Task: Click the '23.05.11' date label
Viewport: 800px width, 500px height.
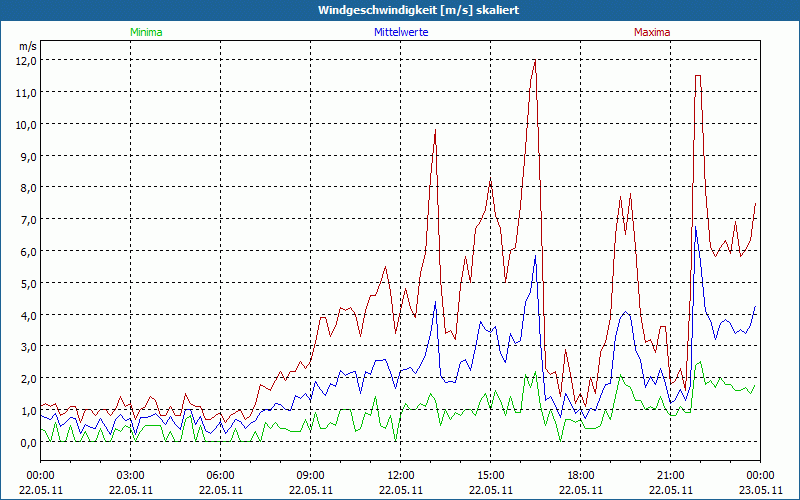Action: tap(760, 490)
